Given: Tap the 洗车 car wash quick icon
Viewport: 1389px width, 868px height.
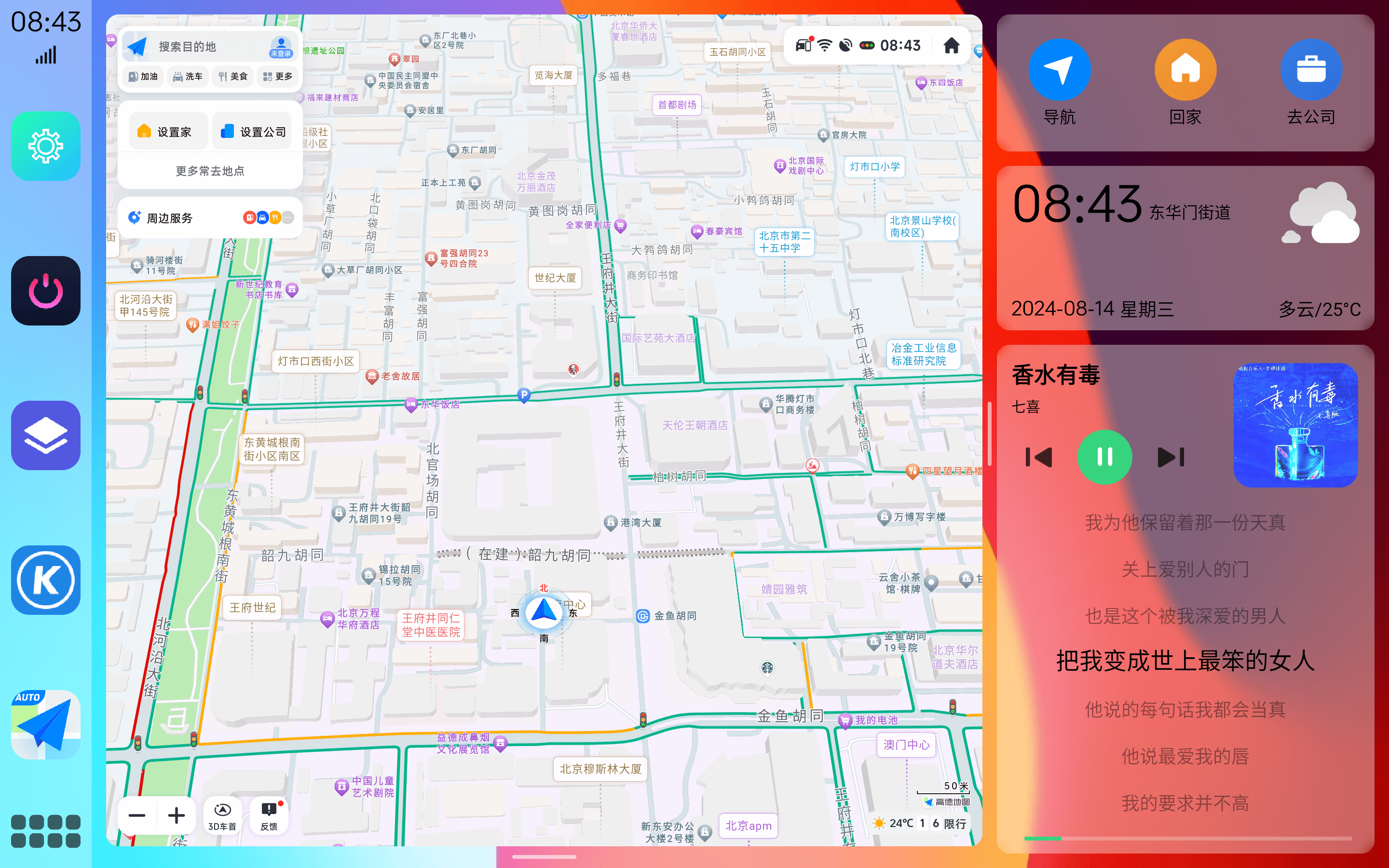Looking at the screenshot, I should pyautogui.click(x=187, y=76).
